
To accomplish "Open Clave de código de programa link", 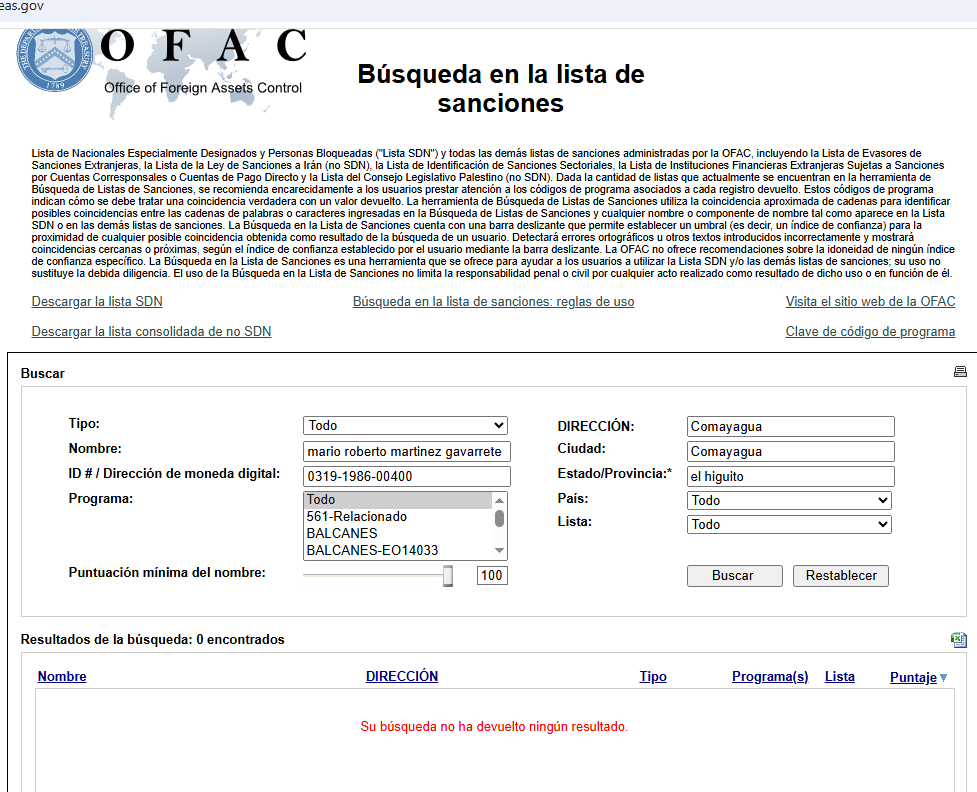I will [x=870, y=332].
